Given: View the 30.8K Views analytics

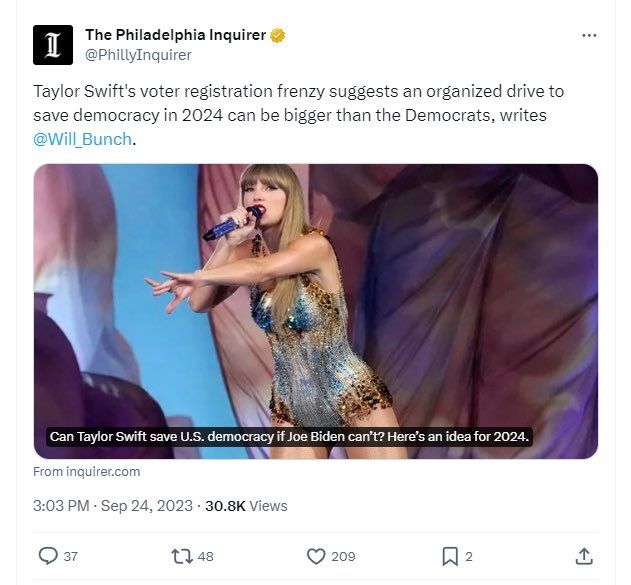Looking at the screenshot, I should 246,506.
